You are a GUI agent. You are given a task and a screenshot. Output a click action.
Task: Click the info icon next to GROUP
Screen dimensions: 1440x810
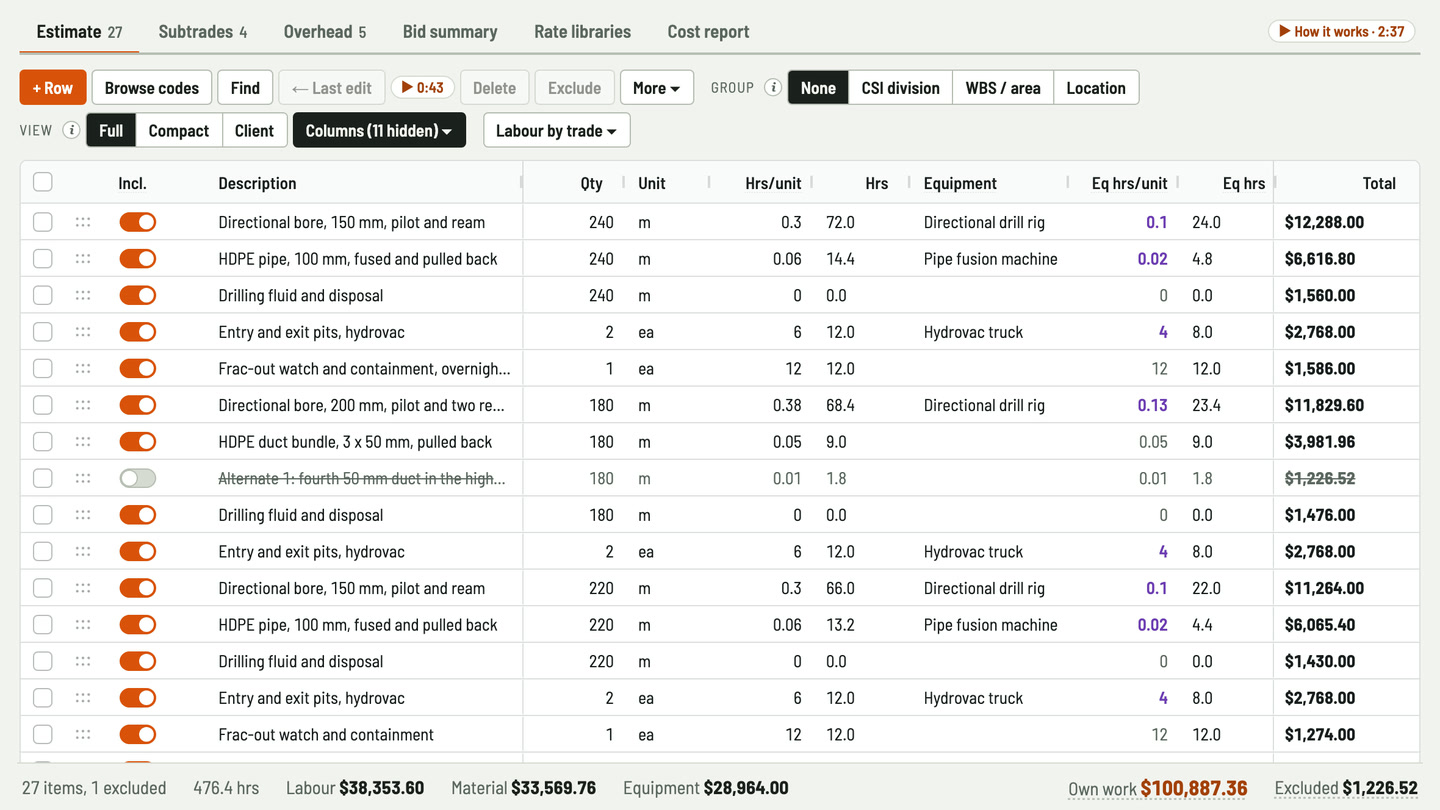773,88
